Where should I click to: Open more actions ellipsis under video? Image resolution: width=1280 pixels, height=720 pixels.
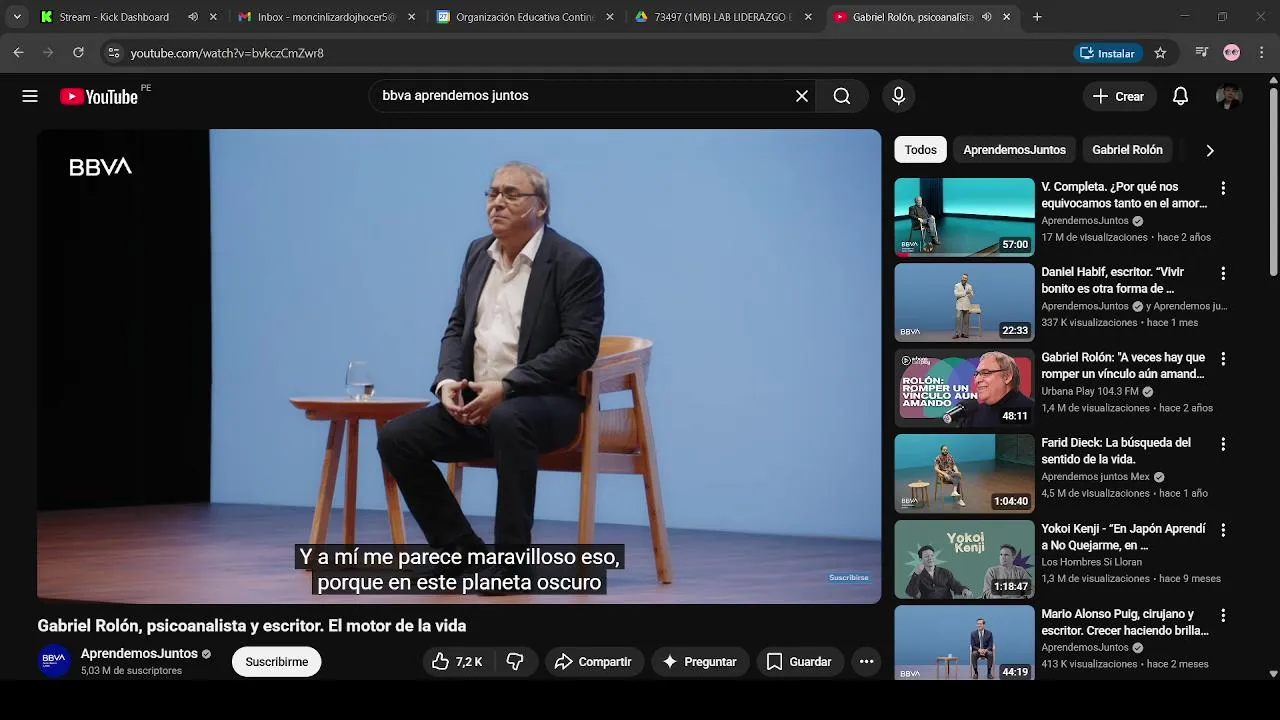pyautogui.click(x=866, y=661)
